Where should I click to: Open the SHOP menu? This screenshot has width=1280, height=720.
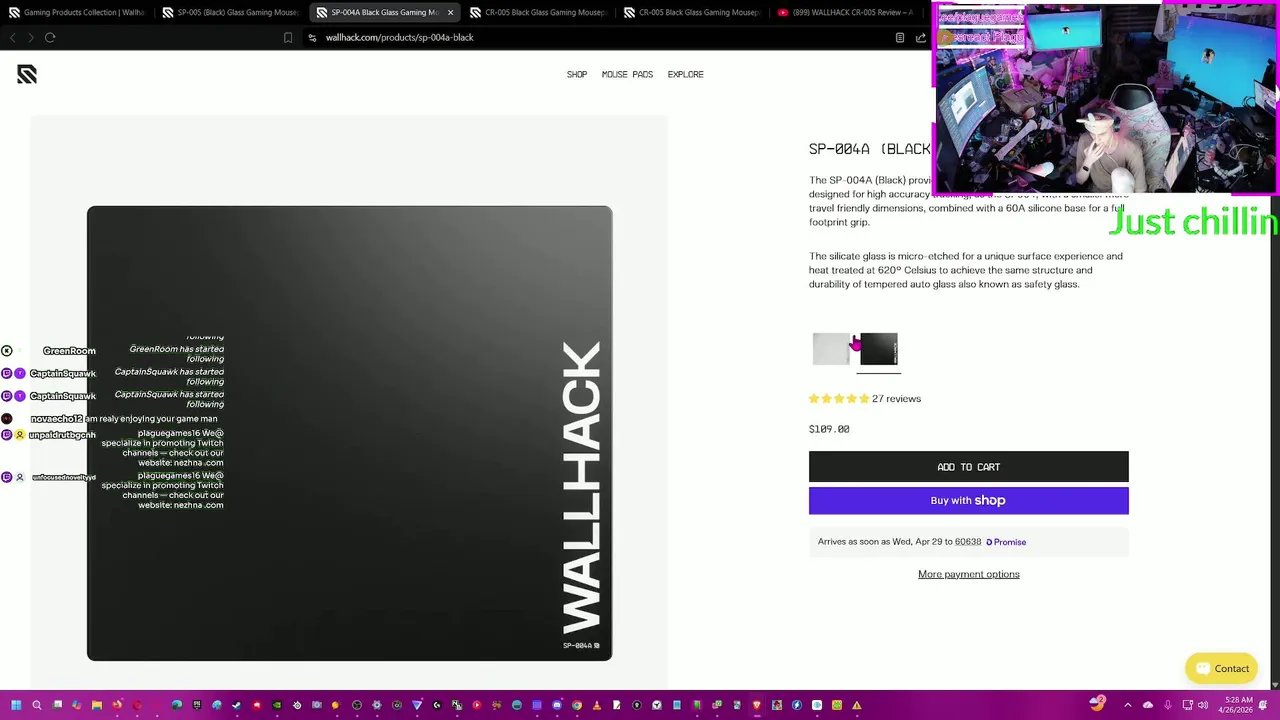coord(577,74)
